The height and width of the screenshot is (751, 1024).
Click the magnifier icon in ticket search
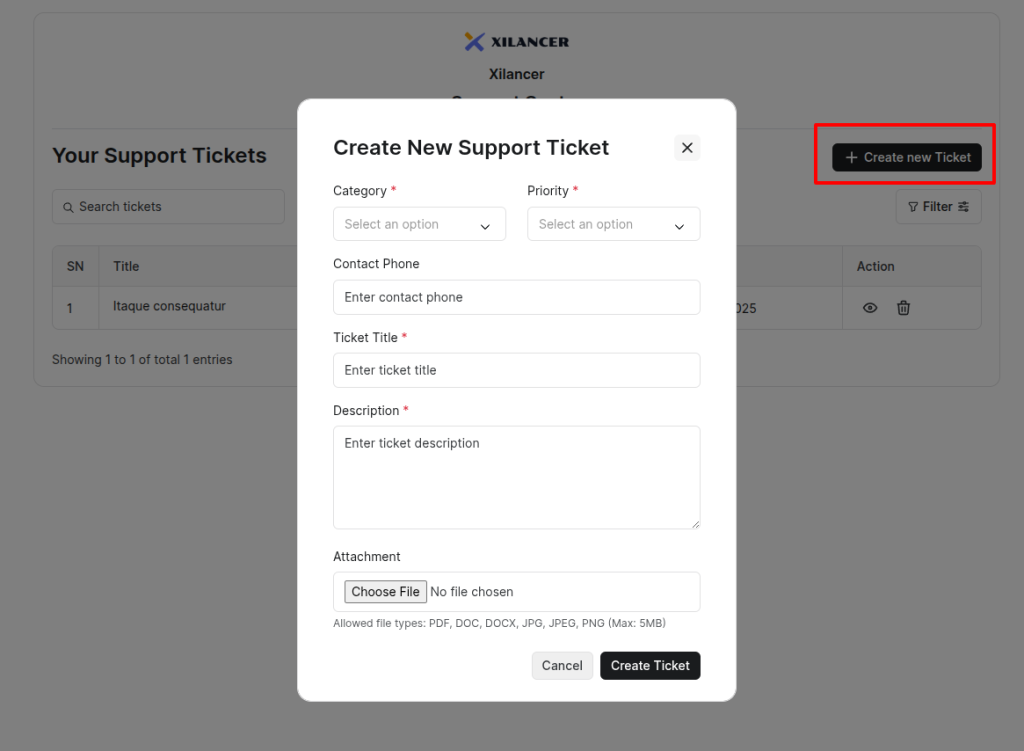click(68, 207)
